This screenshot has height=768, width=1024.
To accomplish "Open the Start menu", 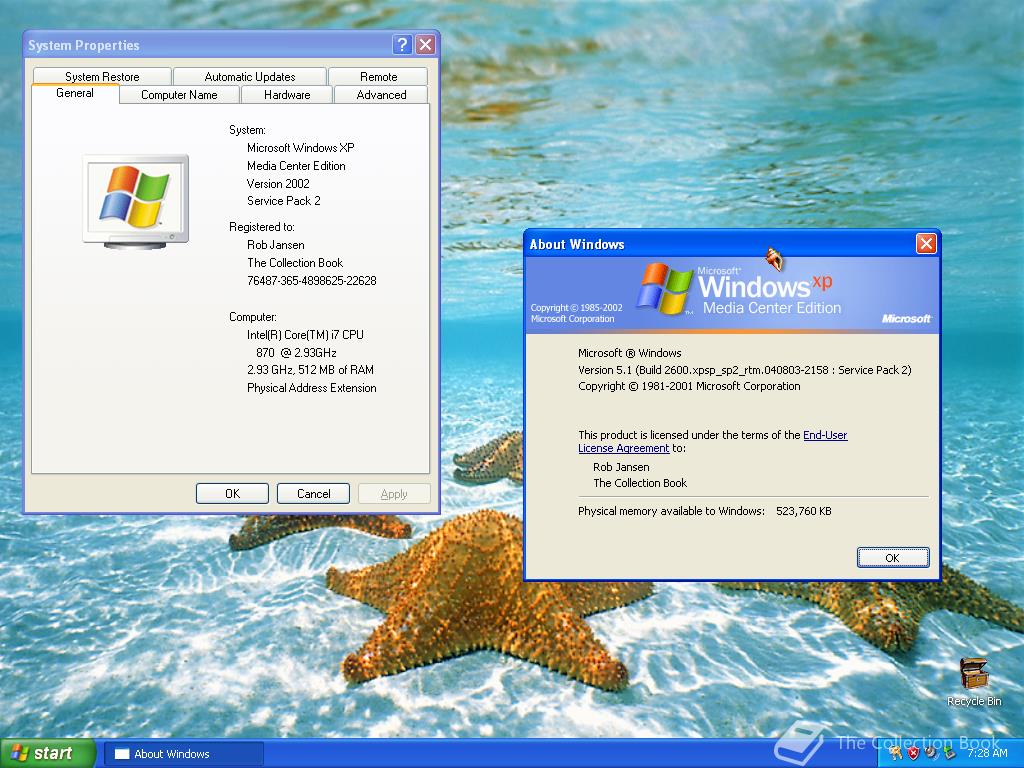I will [48, 753].
